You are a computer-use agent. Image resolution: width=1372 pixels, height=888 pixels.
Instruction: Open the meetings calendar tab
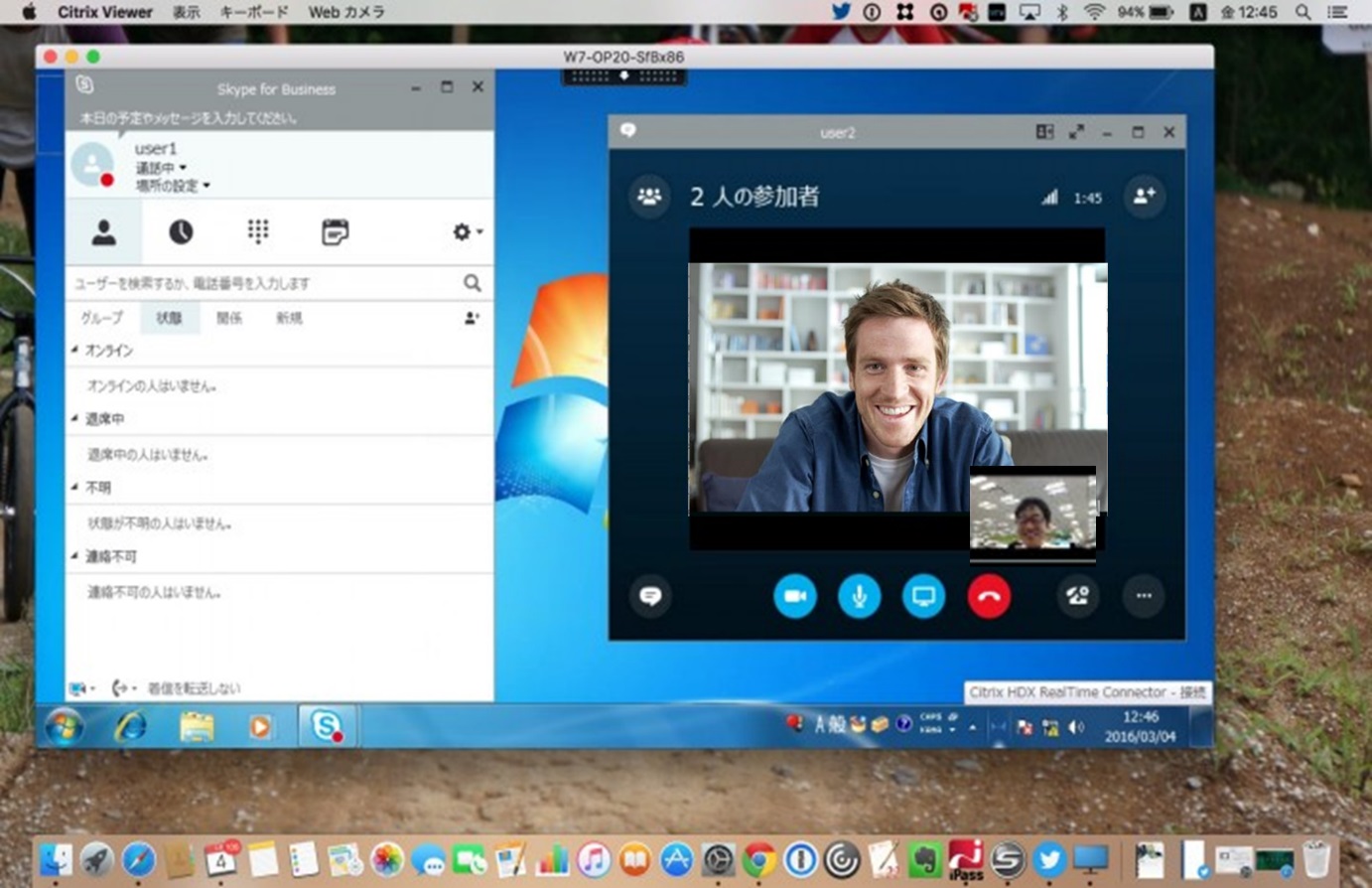[336, 232]
